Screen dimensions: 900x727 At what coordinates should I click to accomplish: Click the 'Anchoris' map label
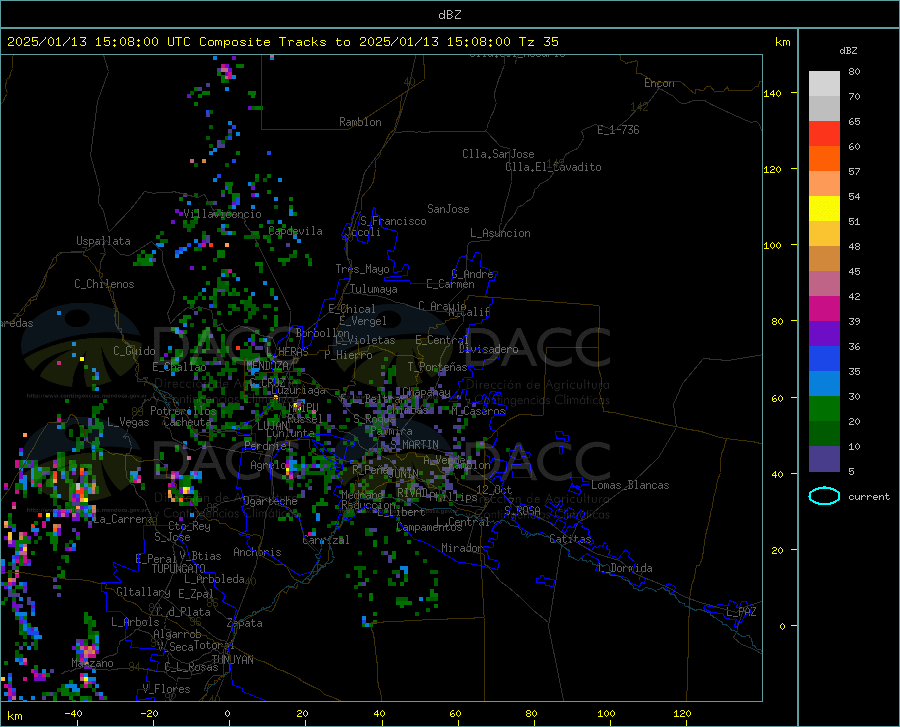coord(257,553)
